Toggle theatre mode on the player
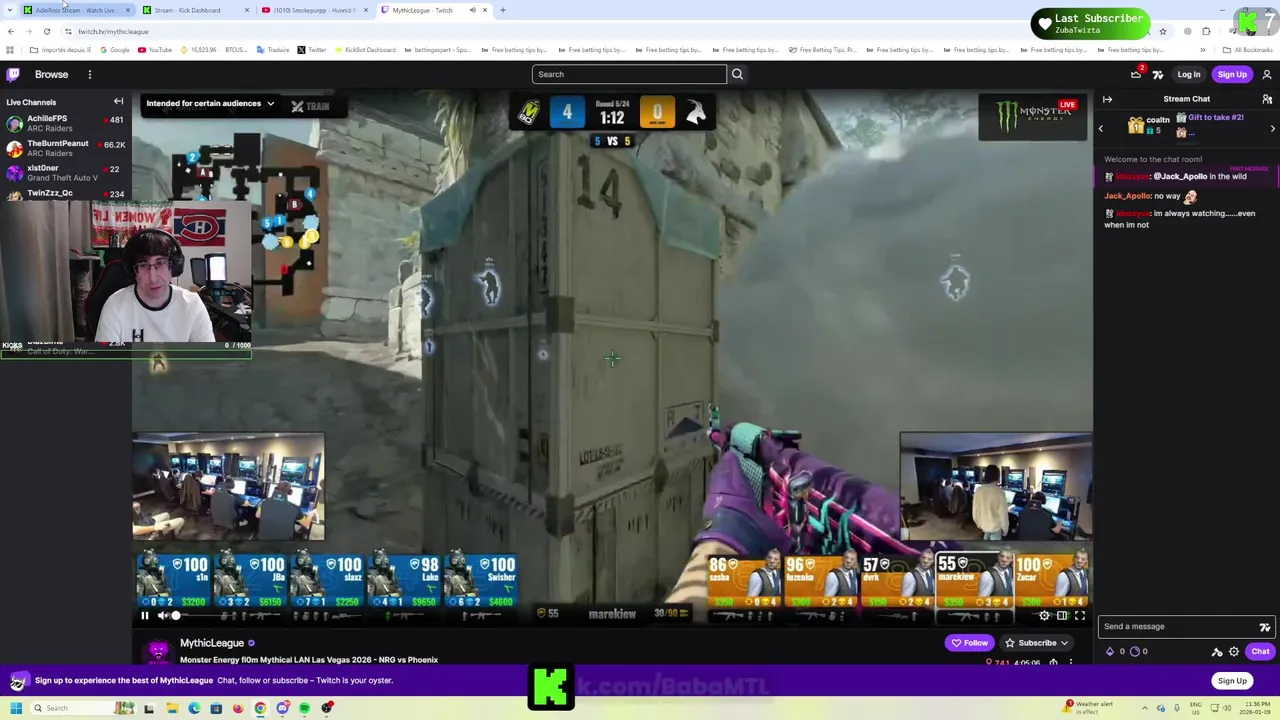 point(1062,615)
